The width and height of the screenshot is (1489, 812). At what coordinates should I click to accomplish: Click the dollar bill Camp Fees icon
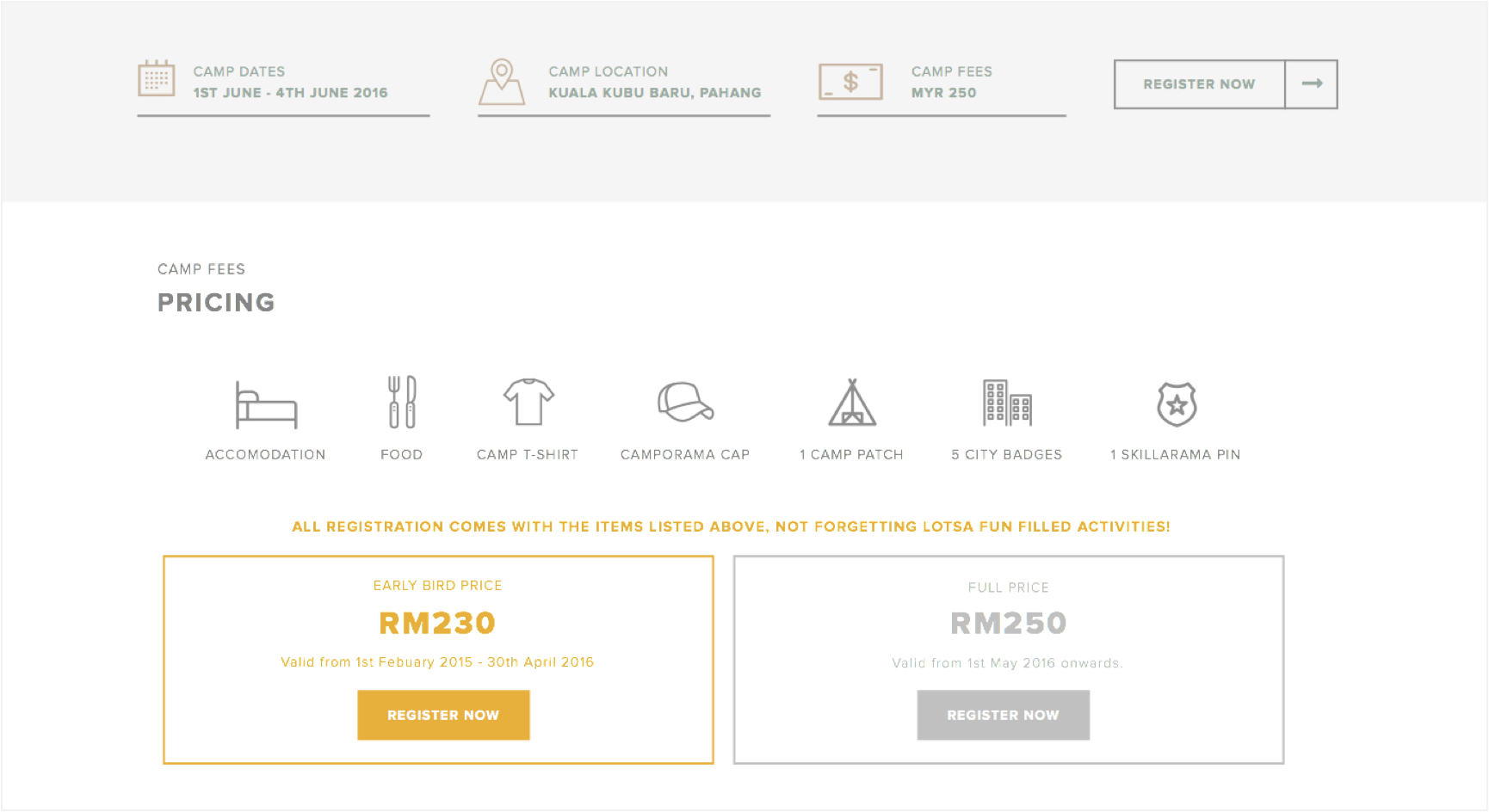coord(850,82)
